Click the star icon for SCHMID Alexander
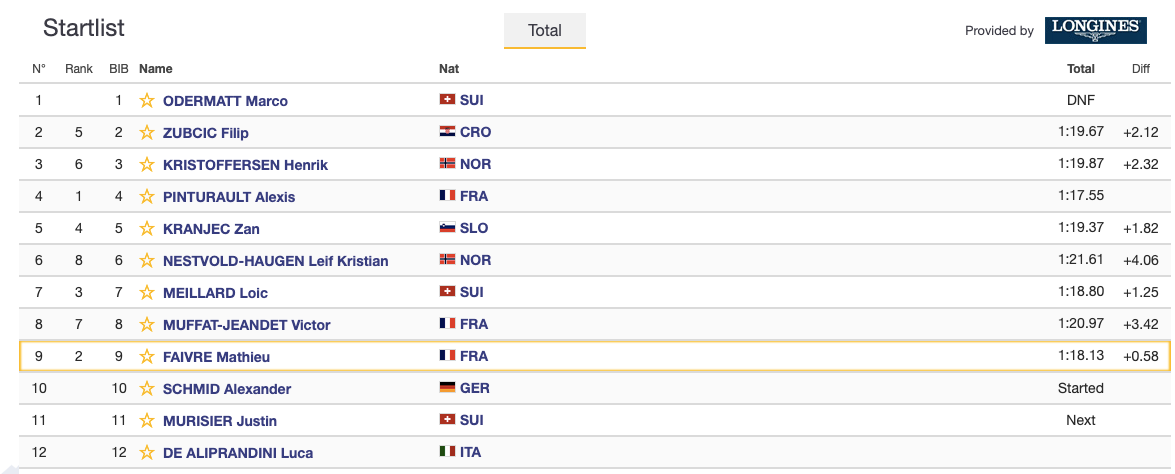 [x=147, y=388]
